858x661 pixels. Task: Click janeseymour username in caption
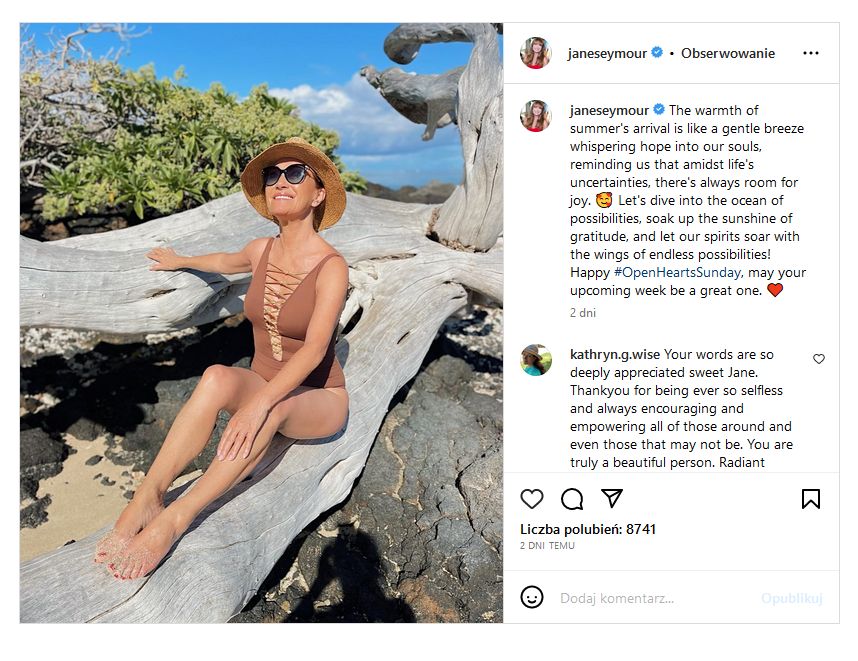(608, 110)
